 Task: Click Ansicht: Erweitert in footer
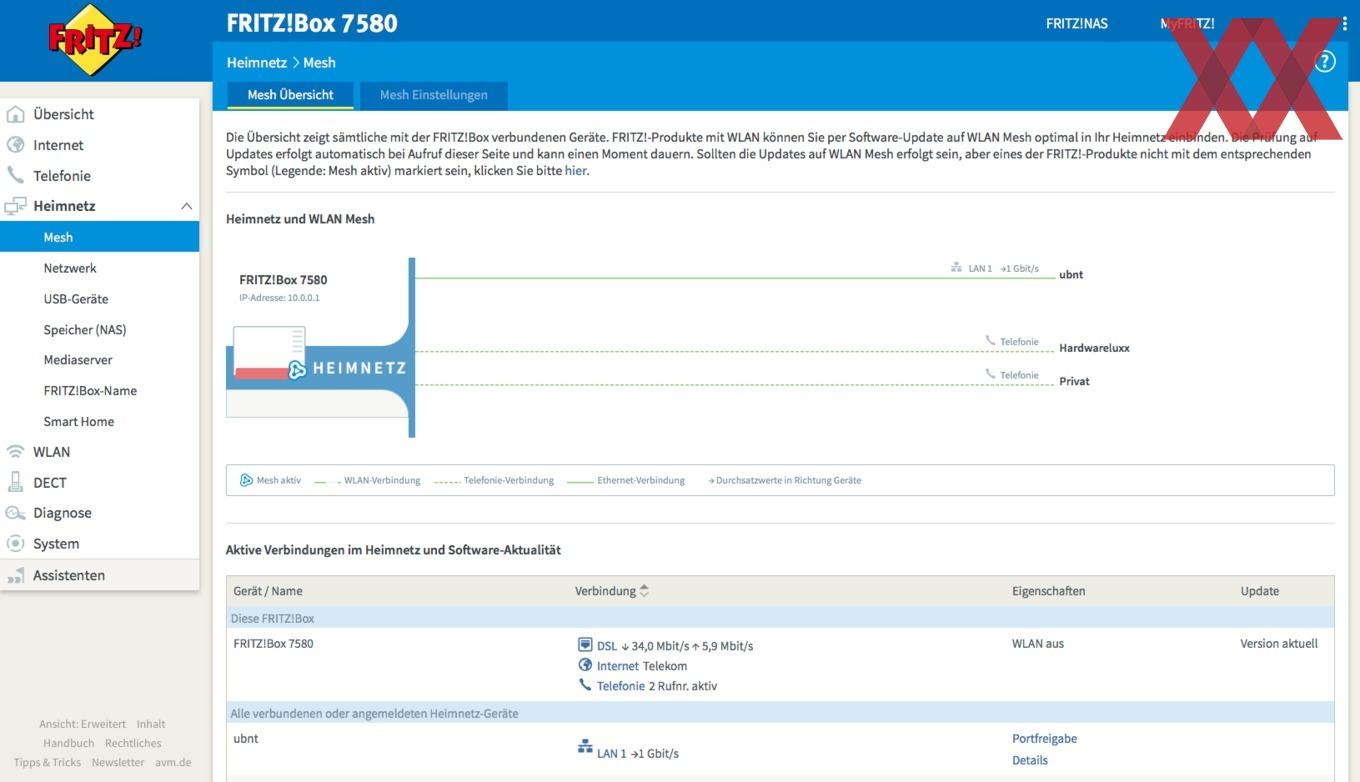(82, 724)
